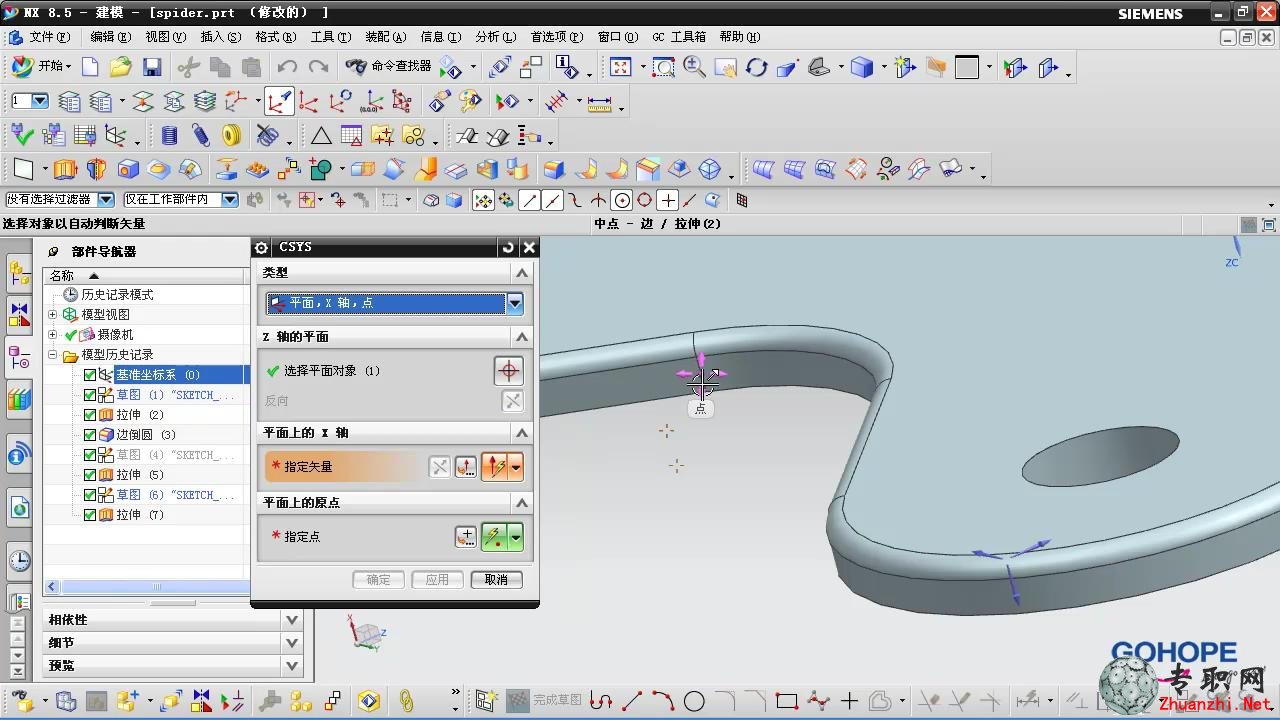Click the Fit view icon
This screenshot has height=720, width=1280.
pyautogui.click(x=620, y=67)
